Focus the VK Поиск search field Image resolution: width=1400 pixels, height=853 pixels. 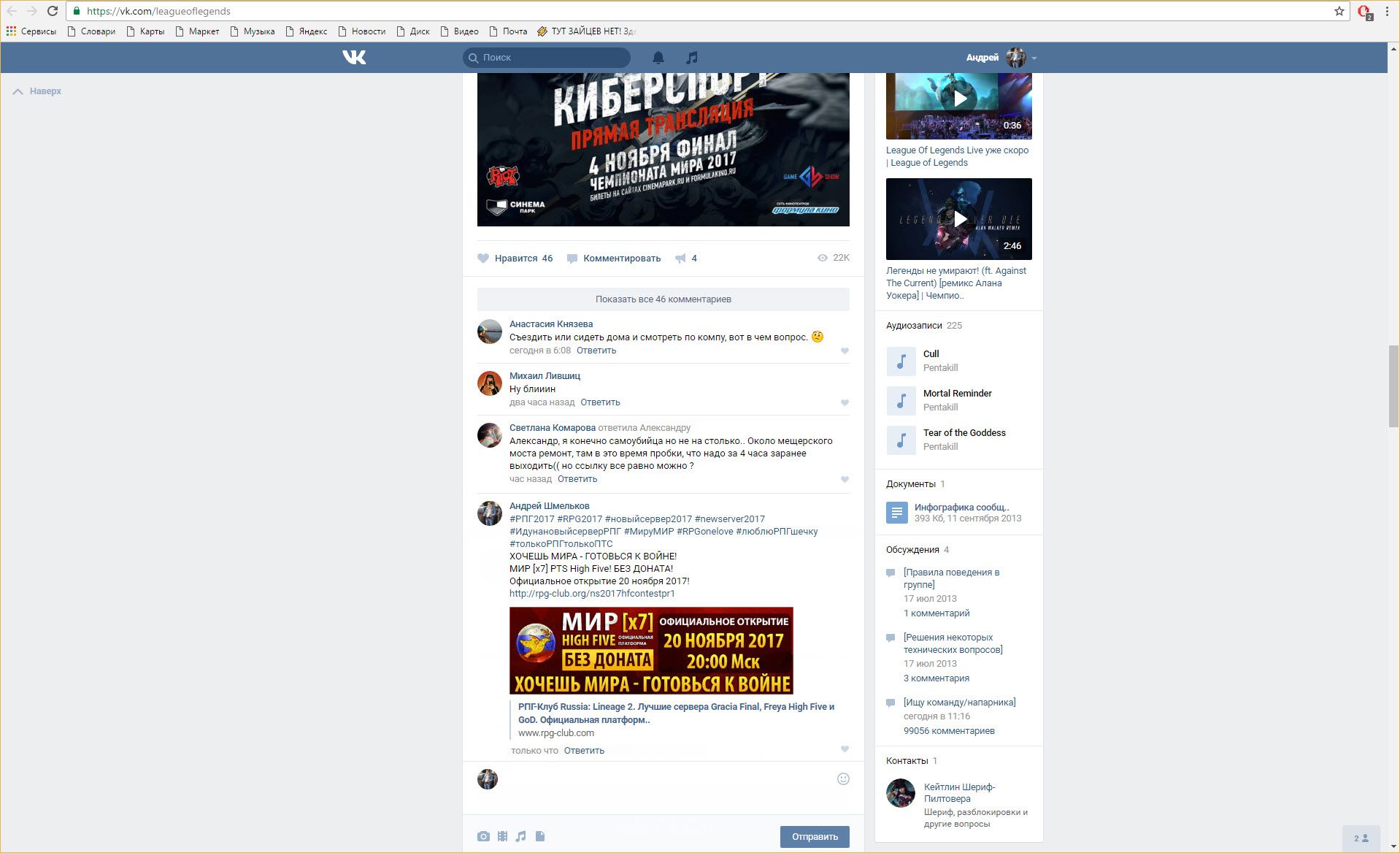click(547, 58)
